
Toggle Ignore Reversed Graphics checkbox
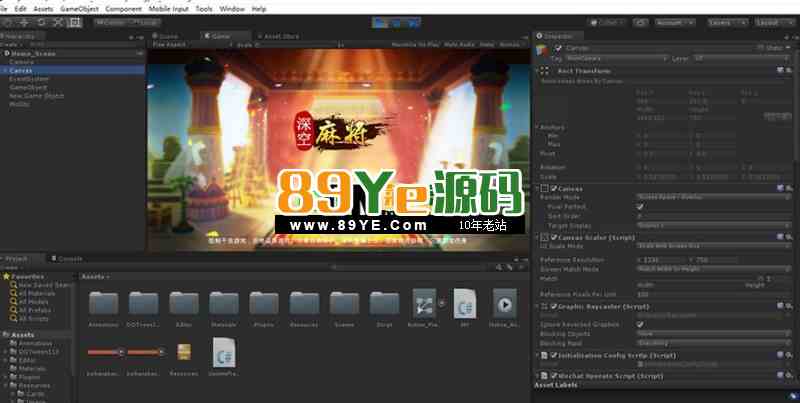pos(640,324)
